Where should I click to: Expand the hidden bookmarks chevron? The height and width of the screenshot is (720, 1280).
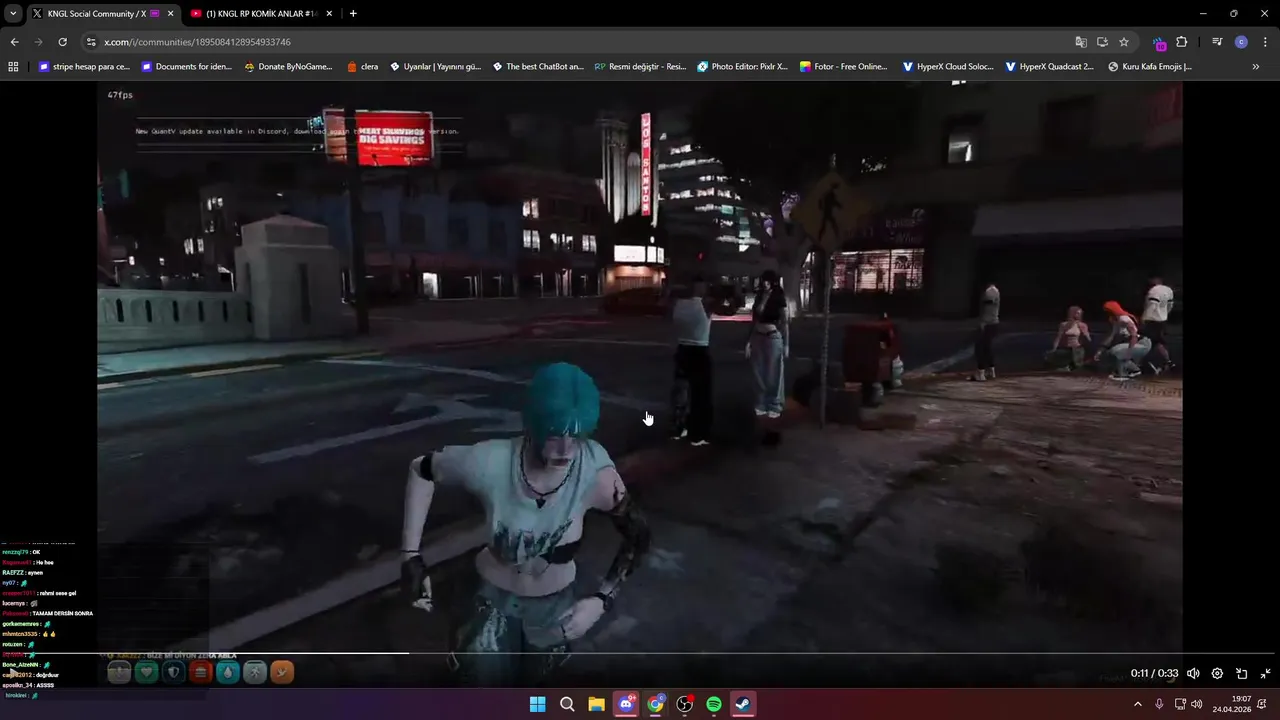1256,67
